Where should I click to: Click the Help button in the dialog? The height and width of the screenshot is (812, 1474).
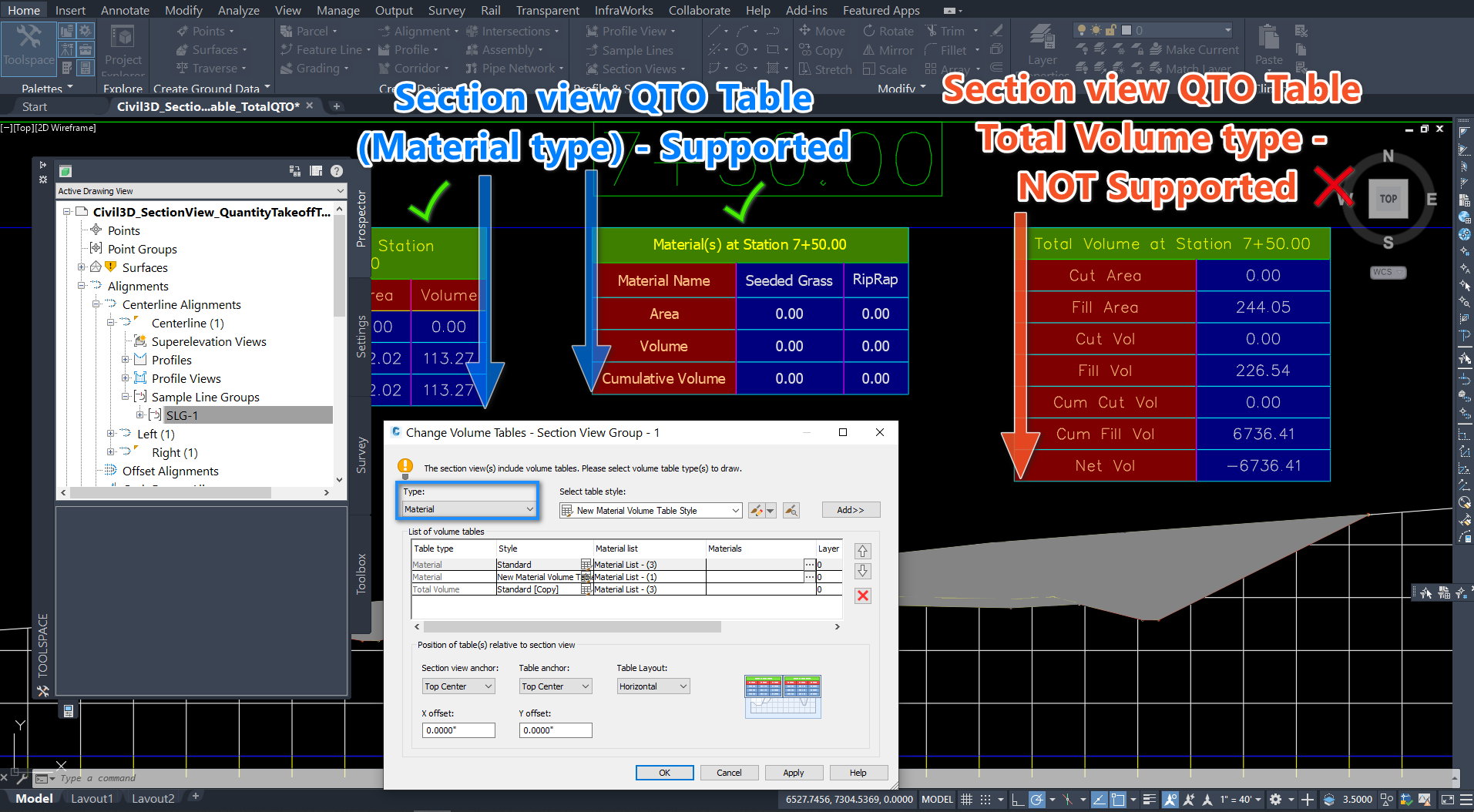[x=858, y=773]
